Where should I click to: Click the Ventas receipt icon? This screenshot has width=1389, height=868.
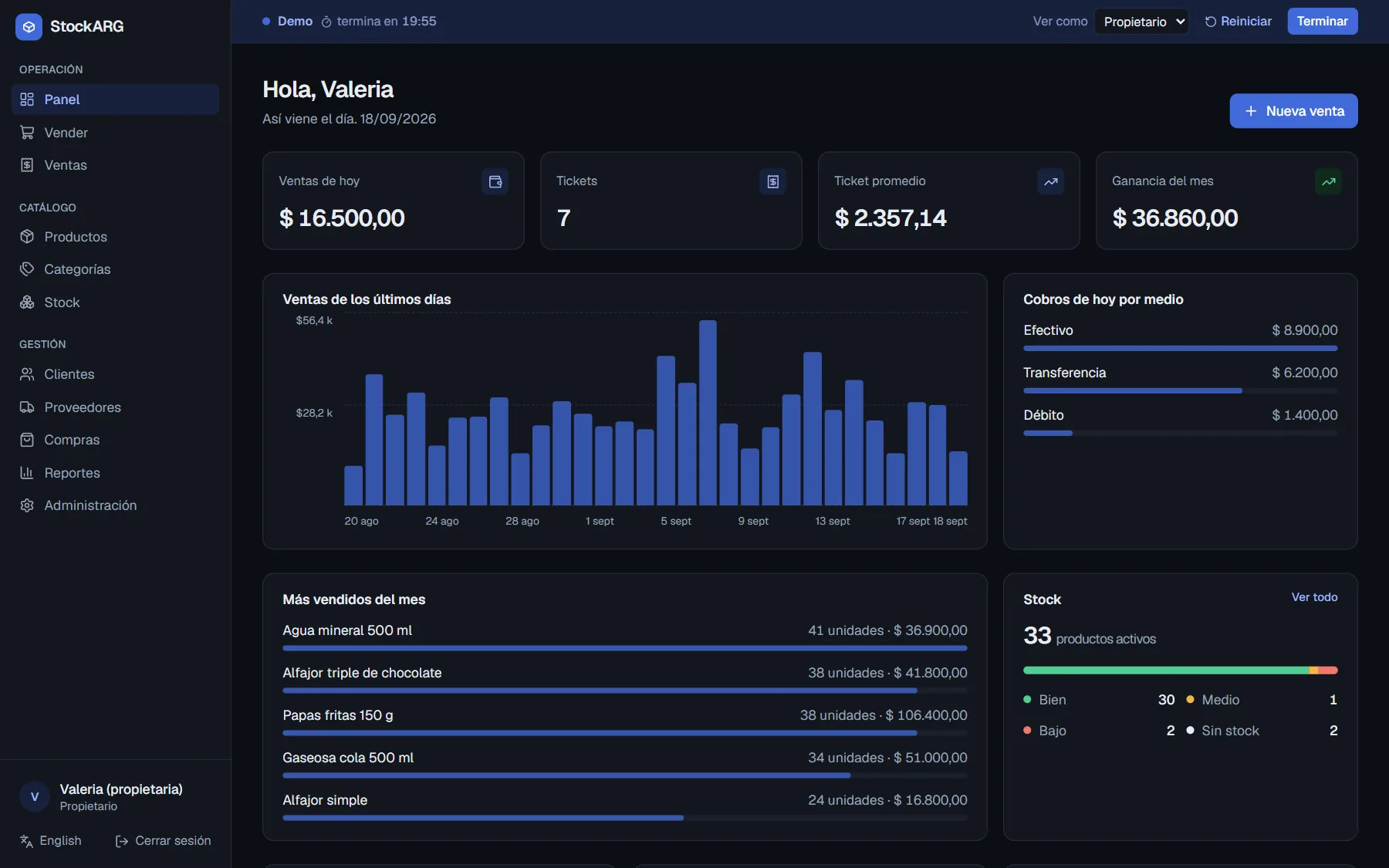pos(27,165)
